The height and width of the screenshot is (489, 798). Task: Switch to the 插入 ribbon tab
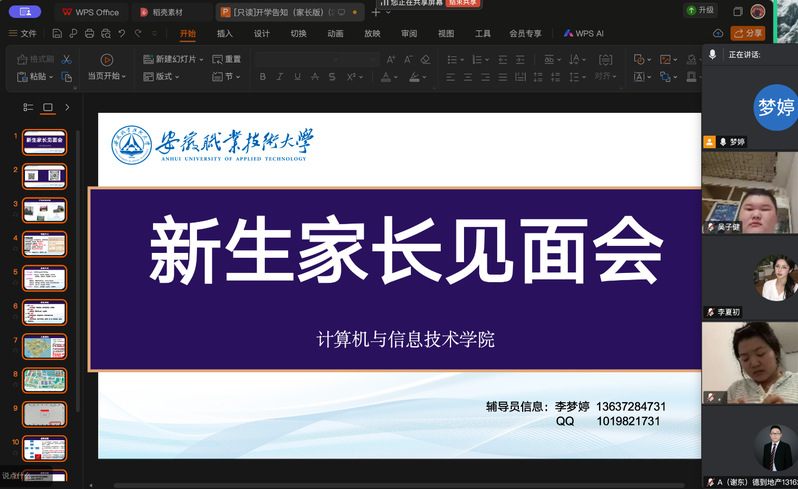(x=225, y=33)
